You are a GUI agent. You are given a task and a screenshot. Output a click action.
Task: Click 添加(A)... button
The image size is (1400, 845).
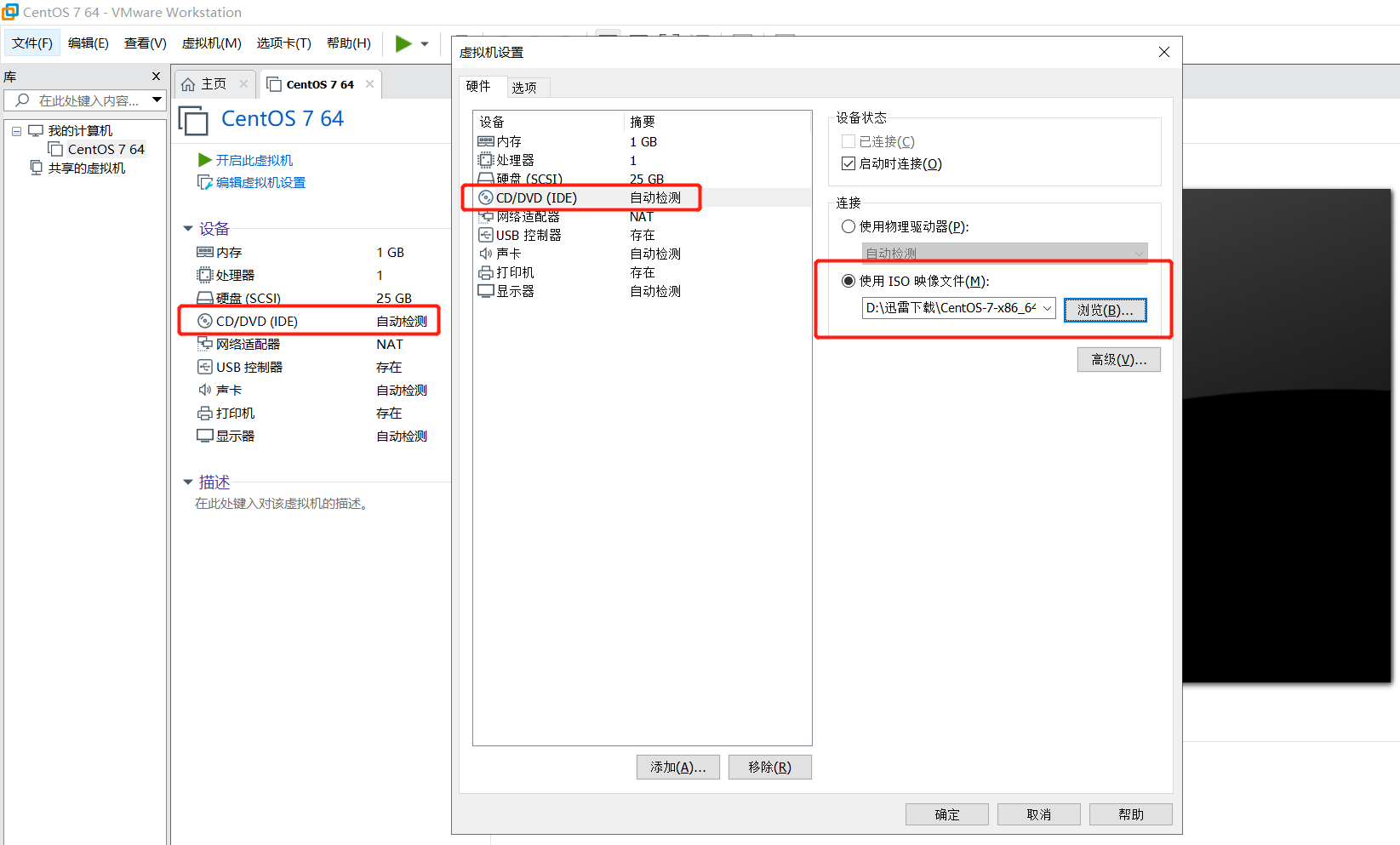(x=678, y=767)
